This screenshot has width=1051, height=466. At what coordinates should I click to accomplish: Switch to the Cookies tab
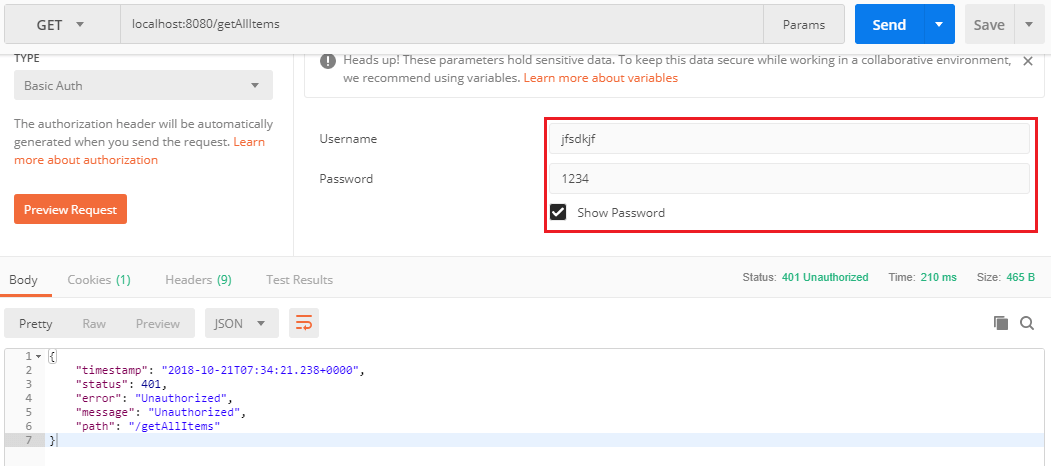98,280
